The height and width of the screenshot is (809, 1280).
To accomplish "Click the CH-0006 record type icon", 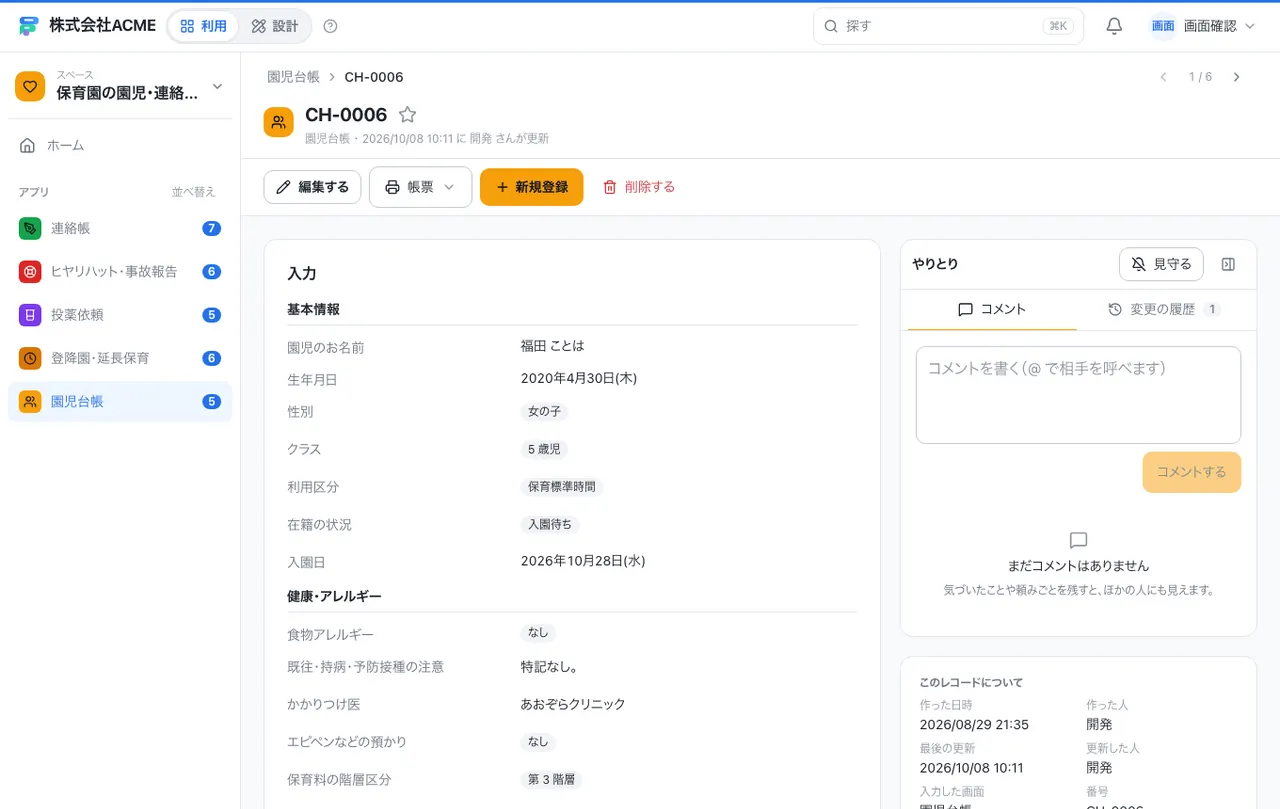I will pyautogui.click(x=279, y=122).
